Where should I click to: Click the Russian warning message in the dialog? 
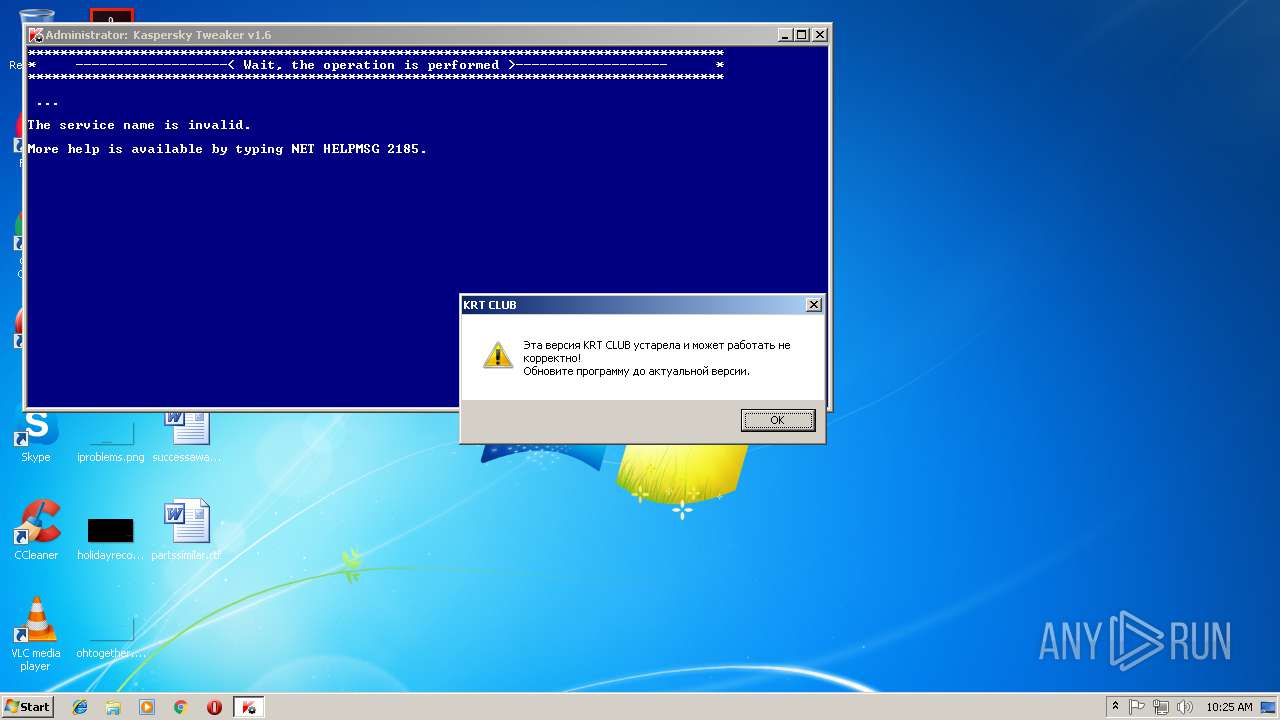click(656, 358)
